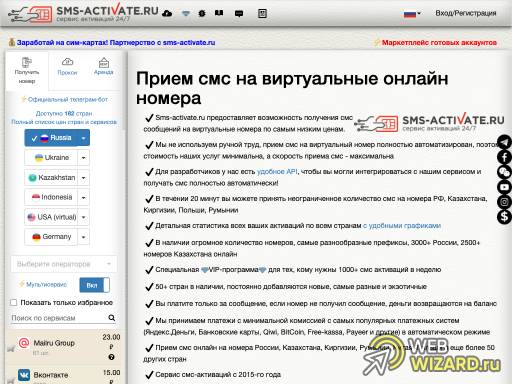Expand the Germany dropdown arrow
512x384 pixels.
(83, 237)
